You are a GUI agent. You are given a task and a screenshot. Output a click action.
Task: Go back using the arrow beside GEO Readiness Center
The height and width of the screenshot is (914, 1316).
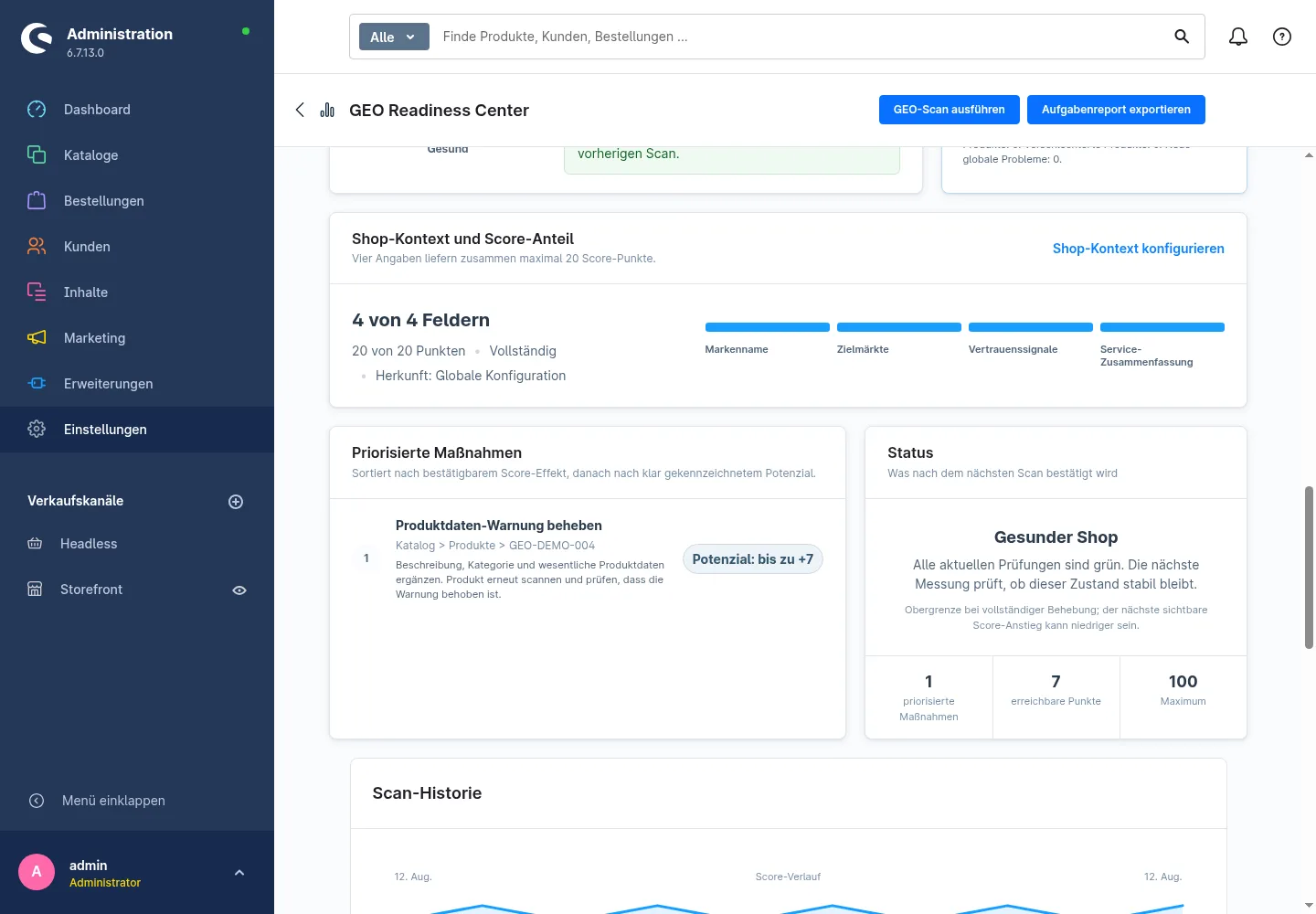(x=300, y=110)
